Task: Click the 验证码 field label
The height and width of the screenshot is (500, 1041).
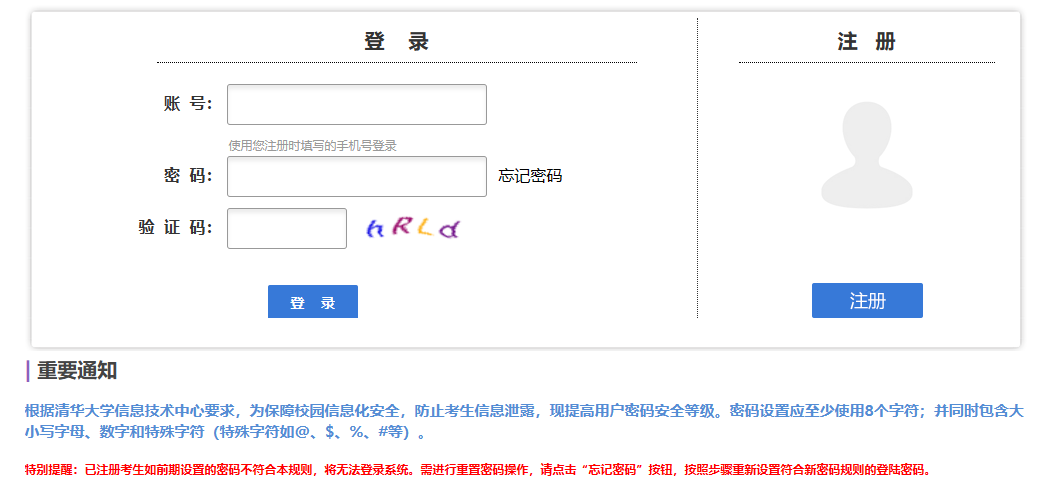Action: [175, 227]
